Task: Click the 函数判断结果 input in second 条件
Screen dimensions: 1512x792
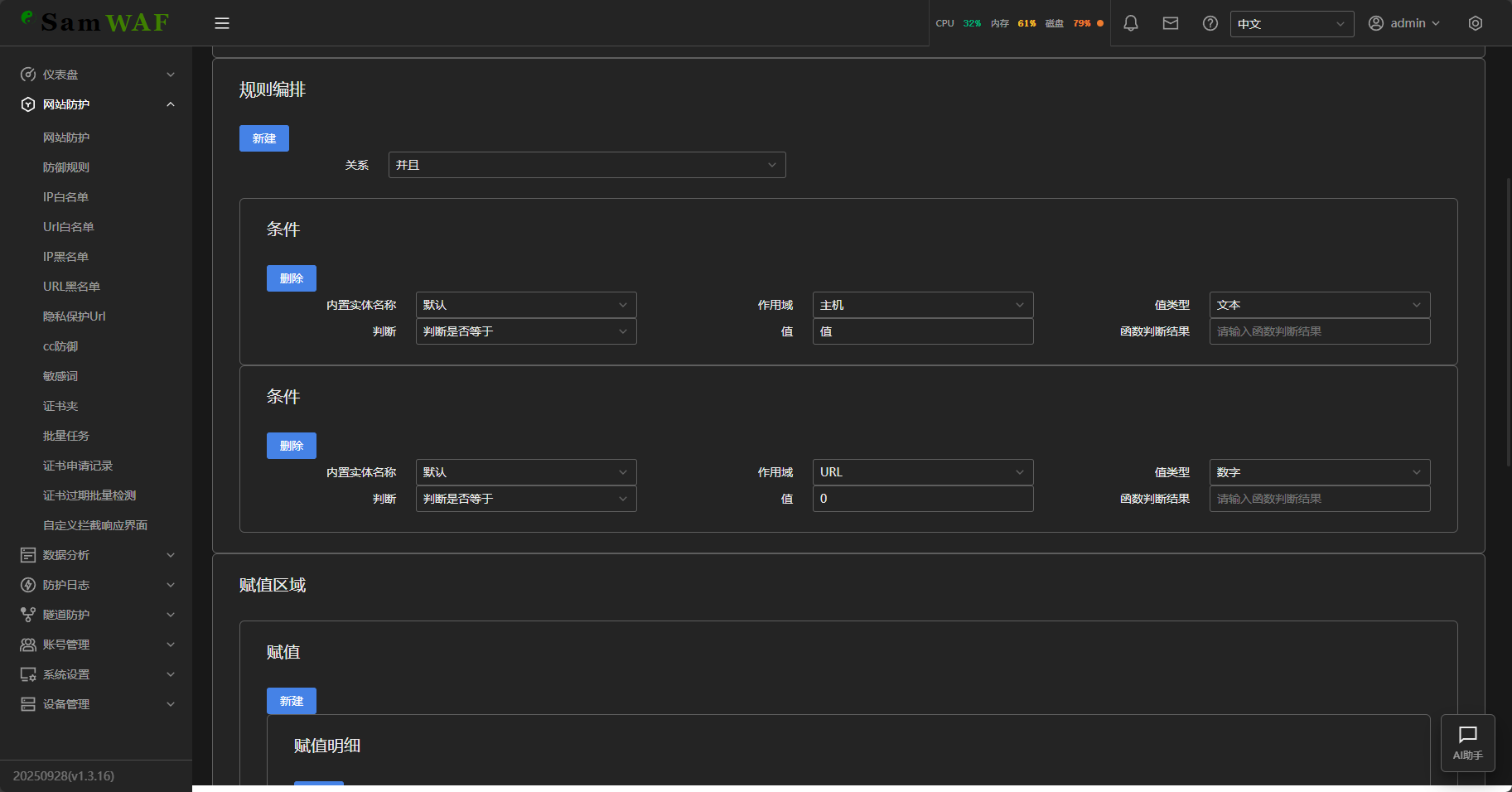Action: coord(1319,499)
